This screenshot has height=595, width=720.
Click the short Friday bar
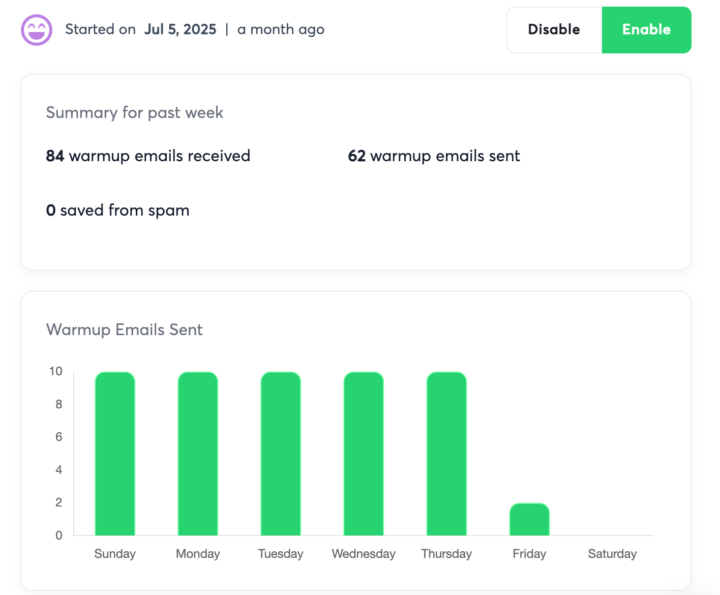click(529, 519)
